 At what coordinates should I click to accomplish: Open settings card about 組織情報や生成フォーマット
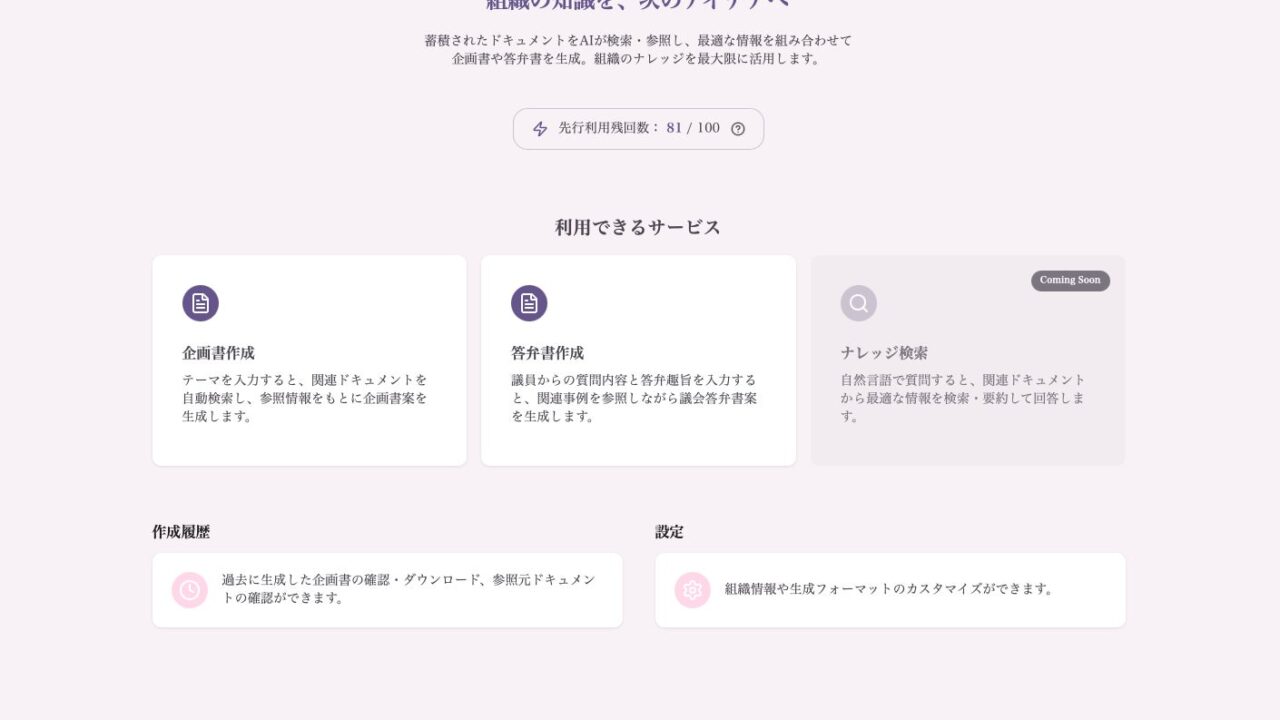click(x=890, y=590)
